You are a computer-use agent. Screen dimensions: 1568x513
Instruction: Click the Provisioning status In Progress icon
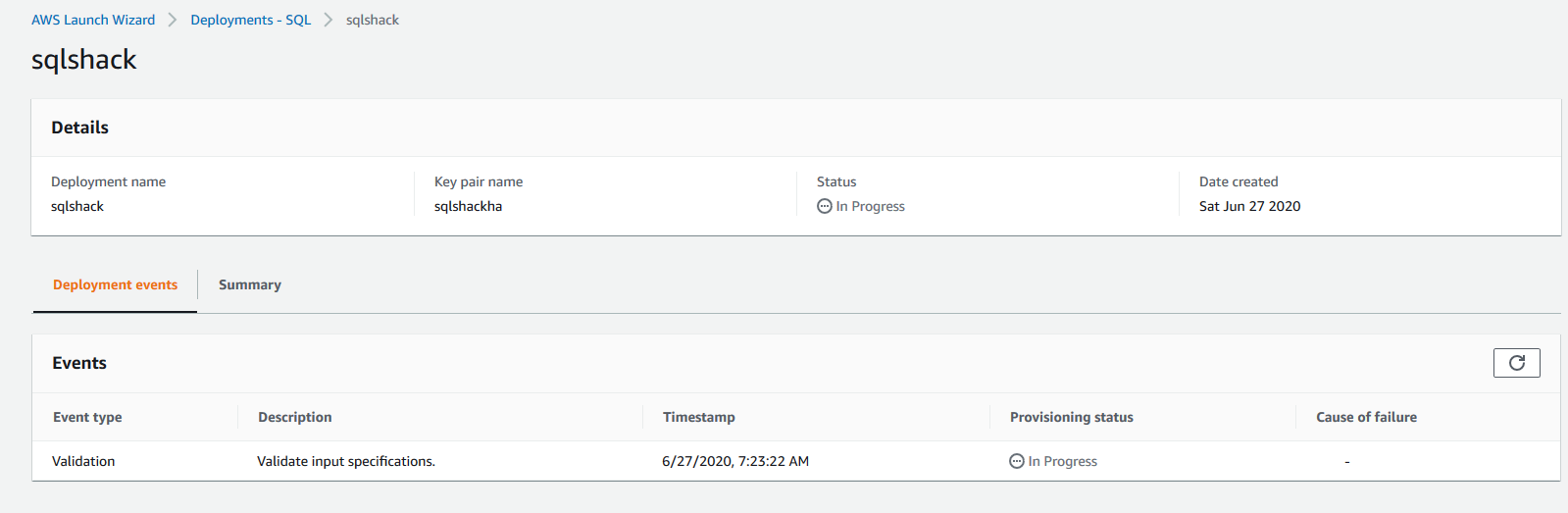pyautogui.click(x=1017, y=461)
